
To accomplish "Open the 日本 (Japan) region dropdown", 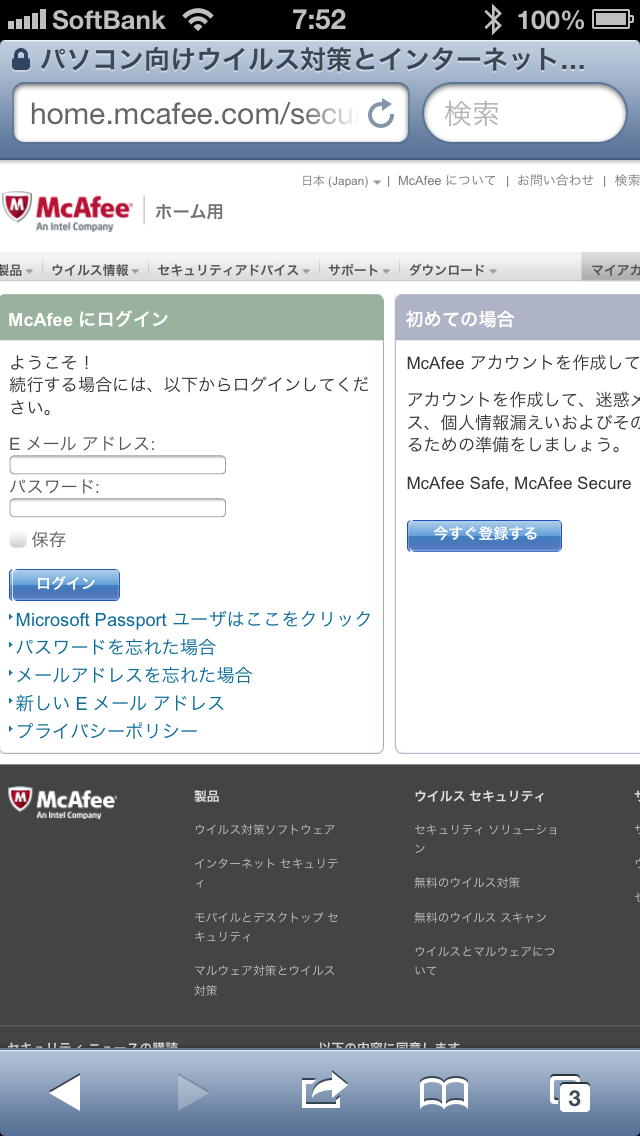I will coord(341,181).
